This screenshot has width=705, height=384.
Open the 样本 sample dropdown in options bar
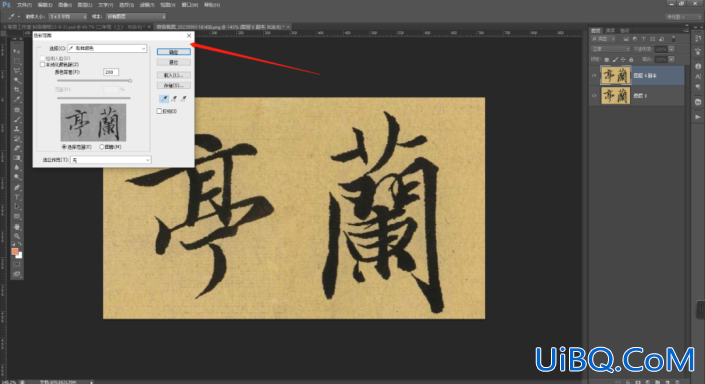[135, 17]
